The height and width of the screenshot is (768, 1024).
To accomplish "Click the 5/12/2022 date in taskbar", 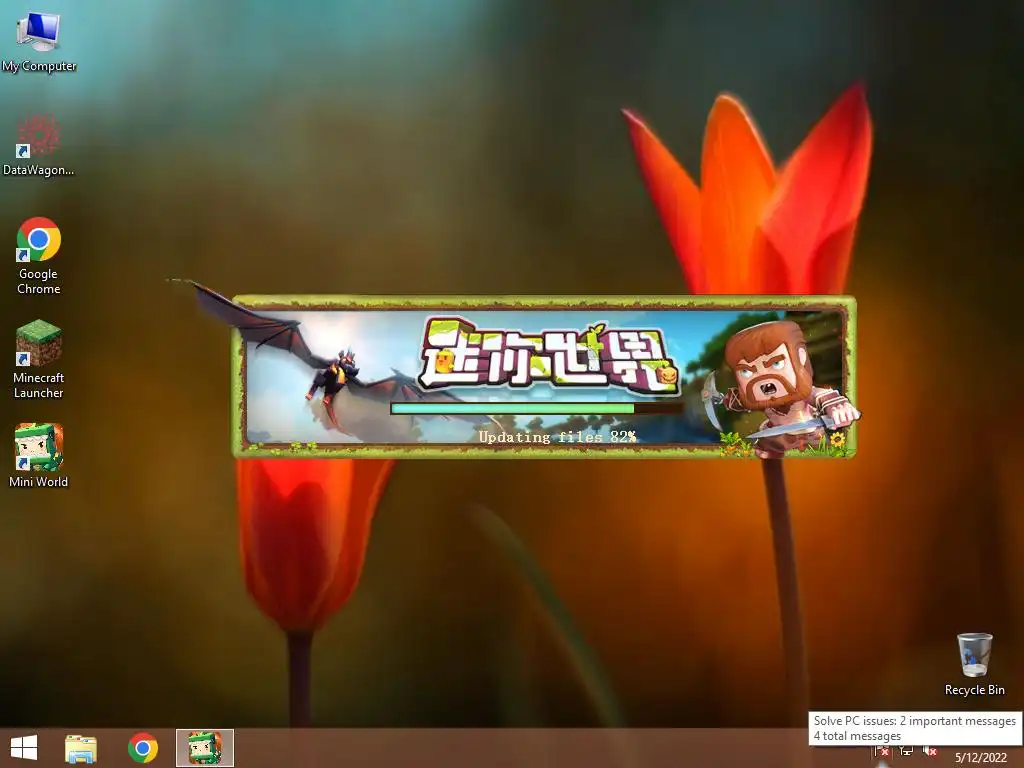I will [x=981, y=758].
